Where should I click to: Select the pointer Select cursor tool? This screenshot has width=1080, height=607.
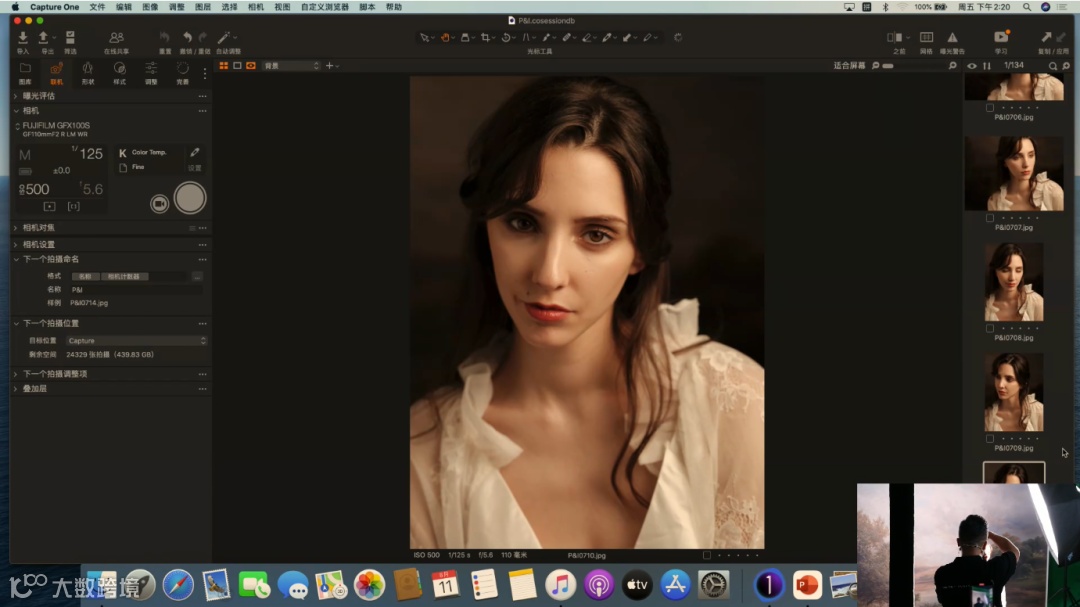pyautogui.click(x=424, y=37)
